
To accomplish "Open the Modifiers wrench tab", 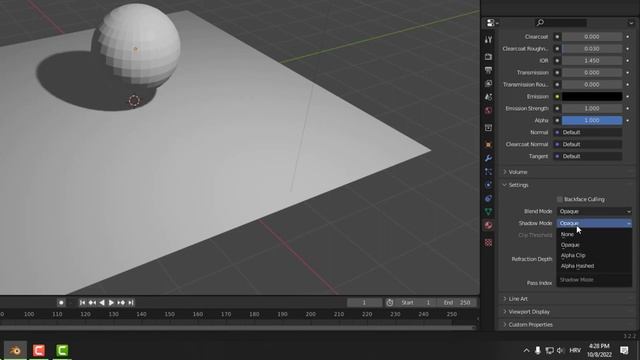I will (x=489, y=158).
